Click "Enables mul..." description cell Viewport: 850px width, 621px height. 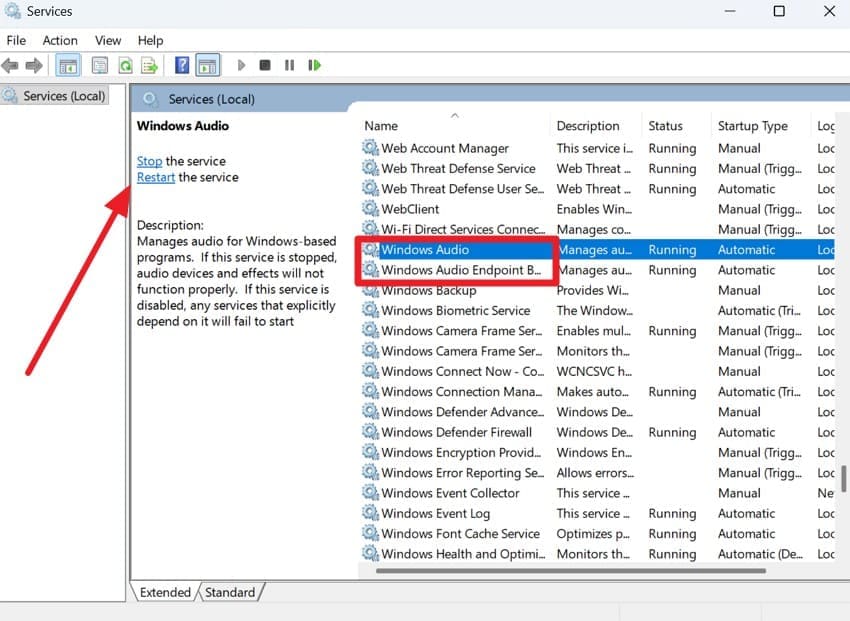pos(594,331)
